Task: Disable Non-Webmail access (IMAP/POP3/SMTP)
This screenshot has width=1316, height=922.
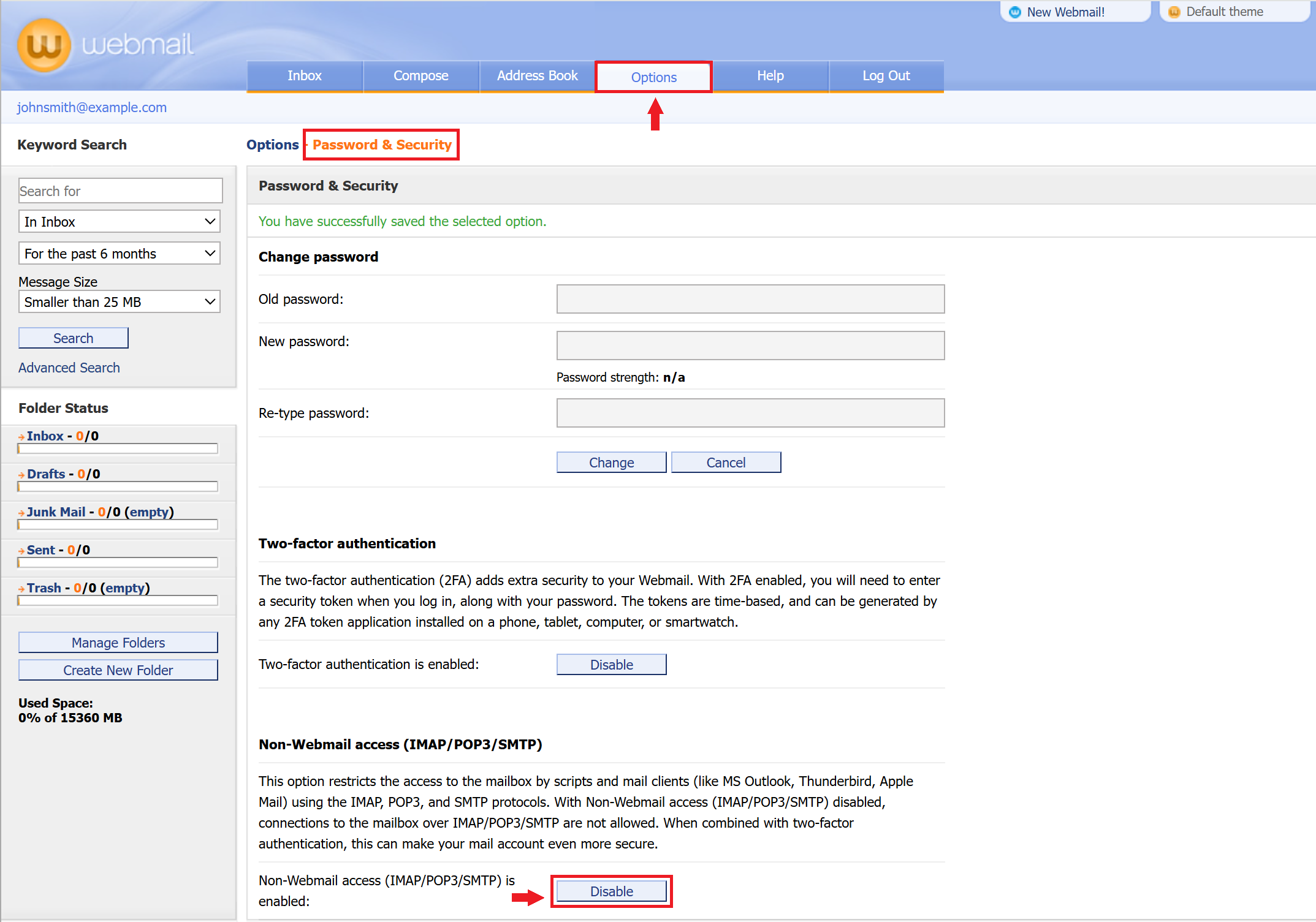Action: point(612,891)
